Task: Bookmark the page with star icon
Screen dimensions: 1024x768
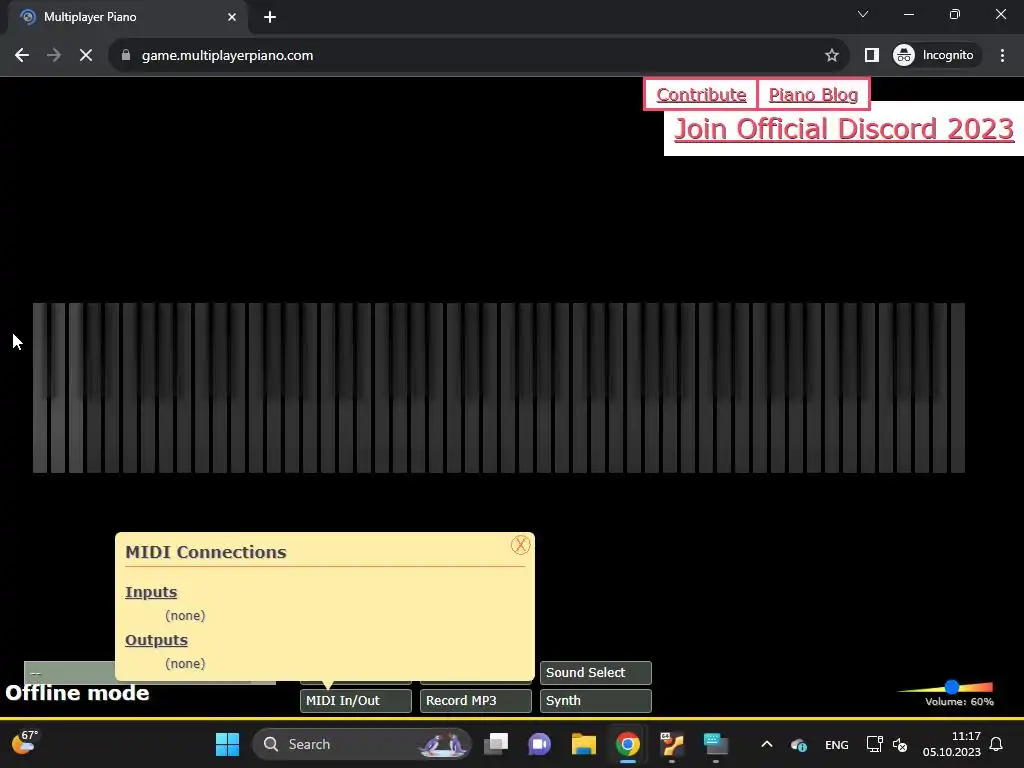Action: 831,56
